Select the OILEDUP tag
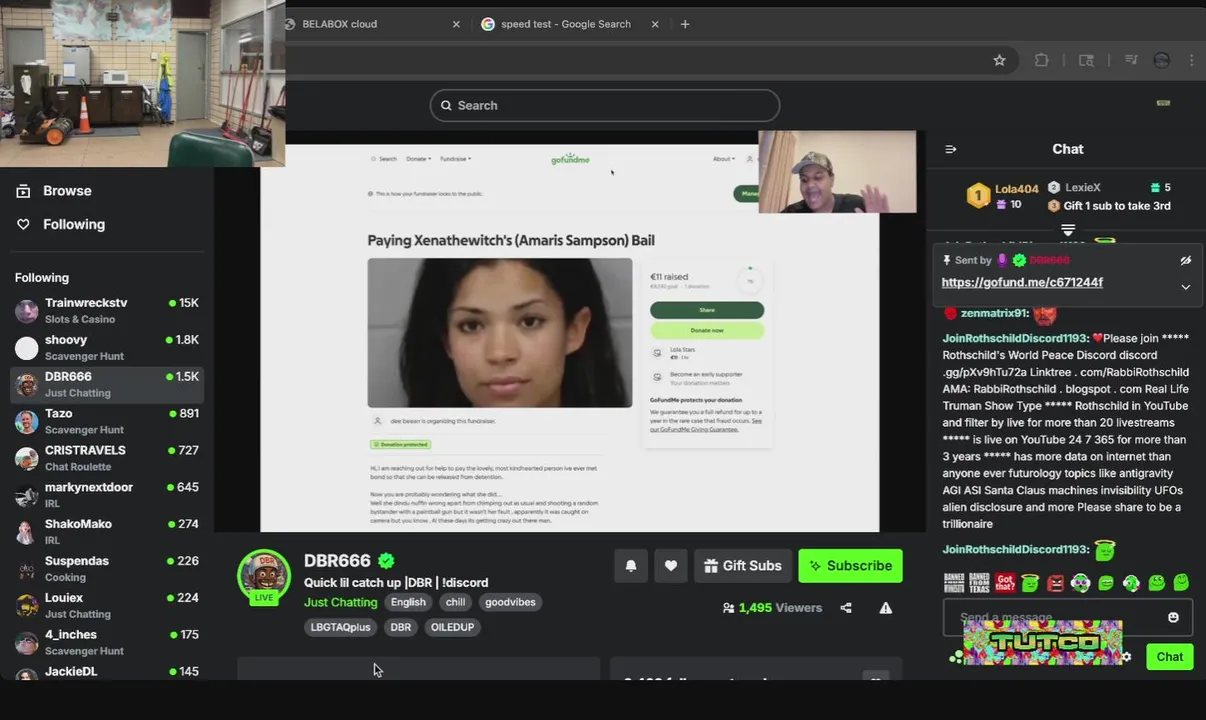The height and width of the screenshot is (720, 1206). click(x=452, y=627)
